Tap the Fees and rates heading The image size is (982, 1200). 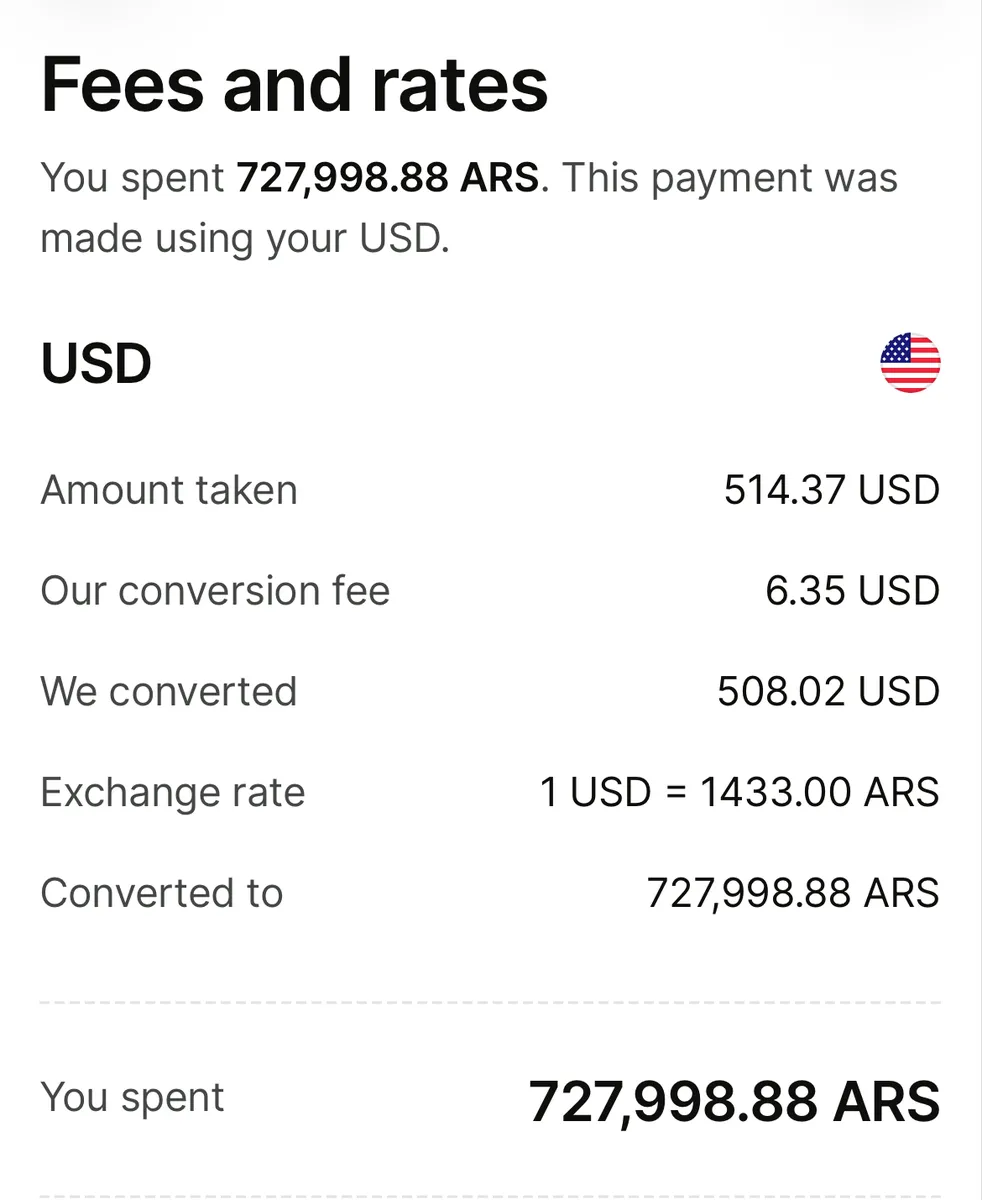pyautogui.click(x=294, y=84)
